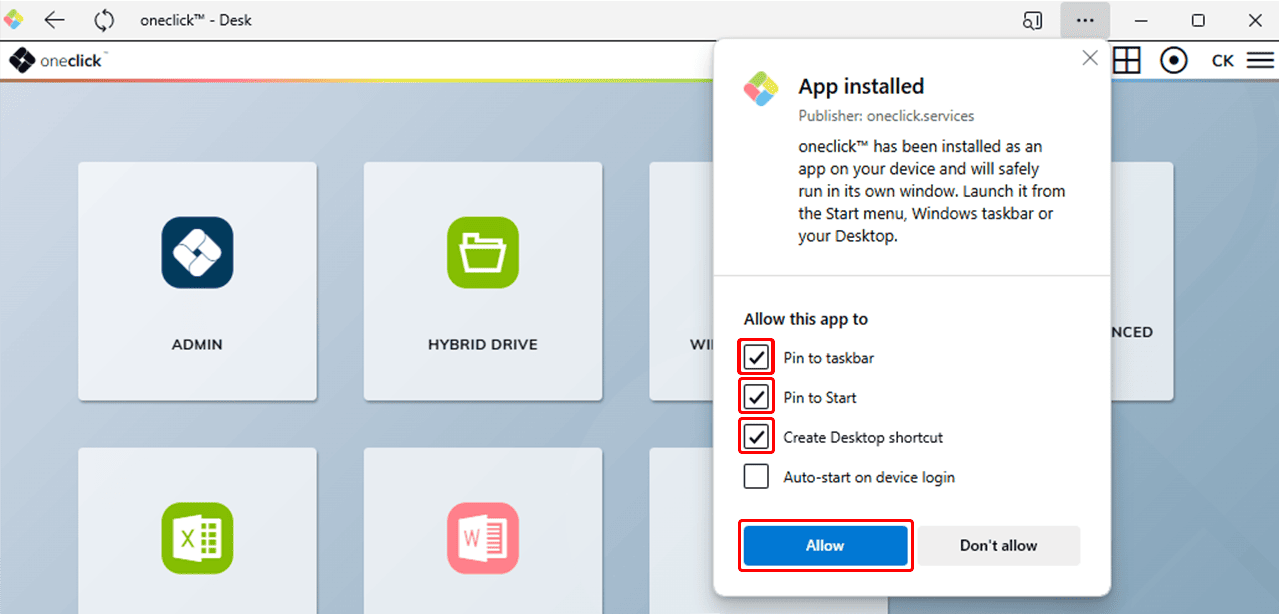The width and height of the screenshot is (1279, 614).
Task: Click the Don't allow button
Action: 998,546
